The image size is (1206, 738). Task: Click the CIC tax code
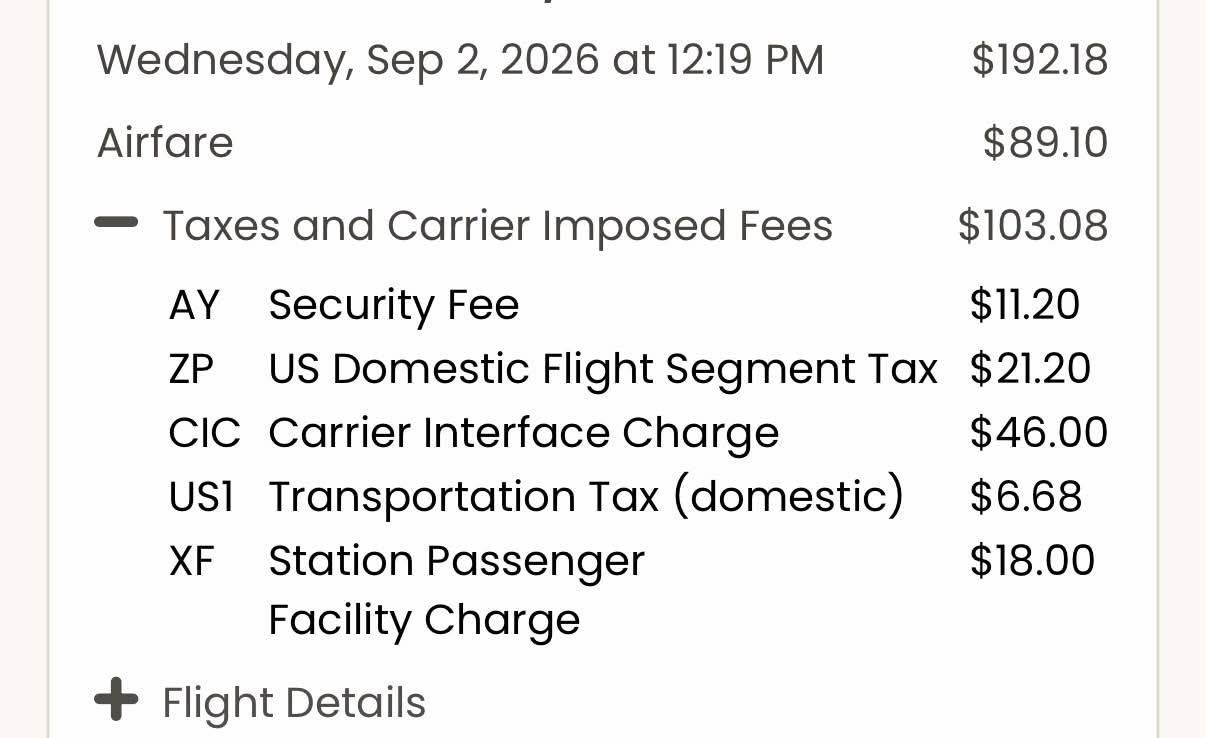tap(204, 433)
